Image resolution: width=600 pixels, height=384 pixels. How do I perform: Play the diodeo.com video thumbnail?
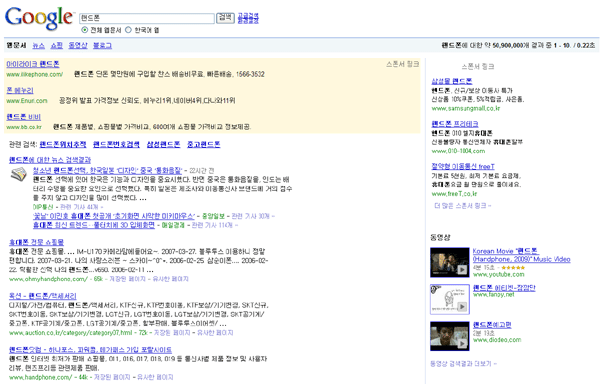(x=450, y=336)
